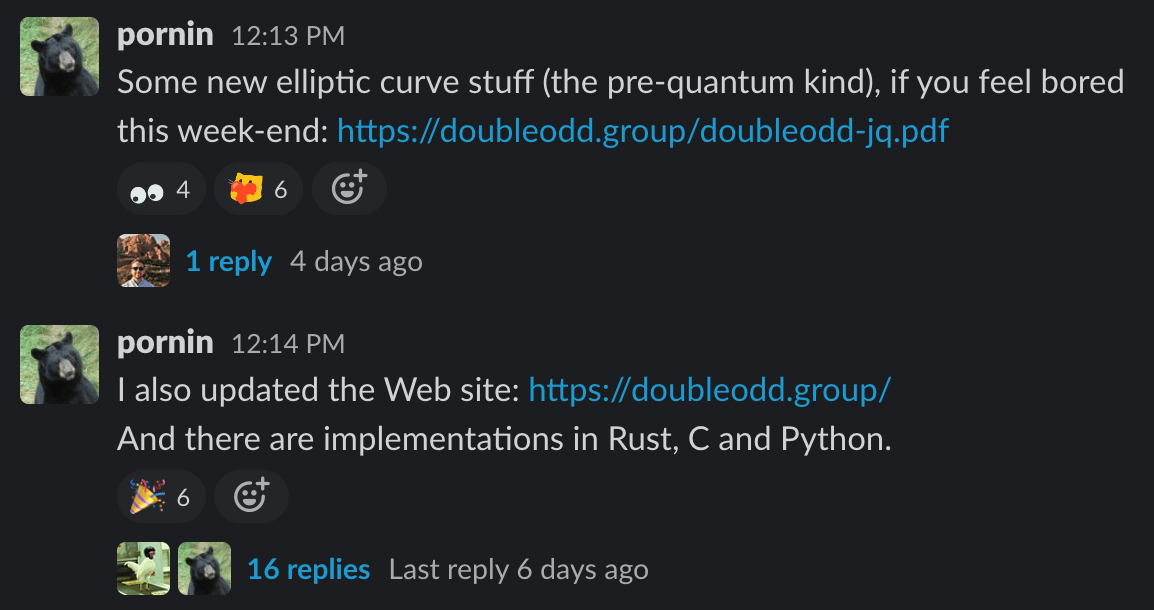Expand the 16 replies thread
The width and height of the screenshot is (1154, 610).
[x=308, y=570]
